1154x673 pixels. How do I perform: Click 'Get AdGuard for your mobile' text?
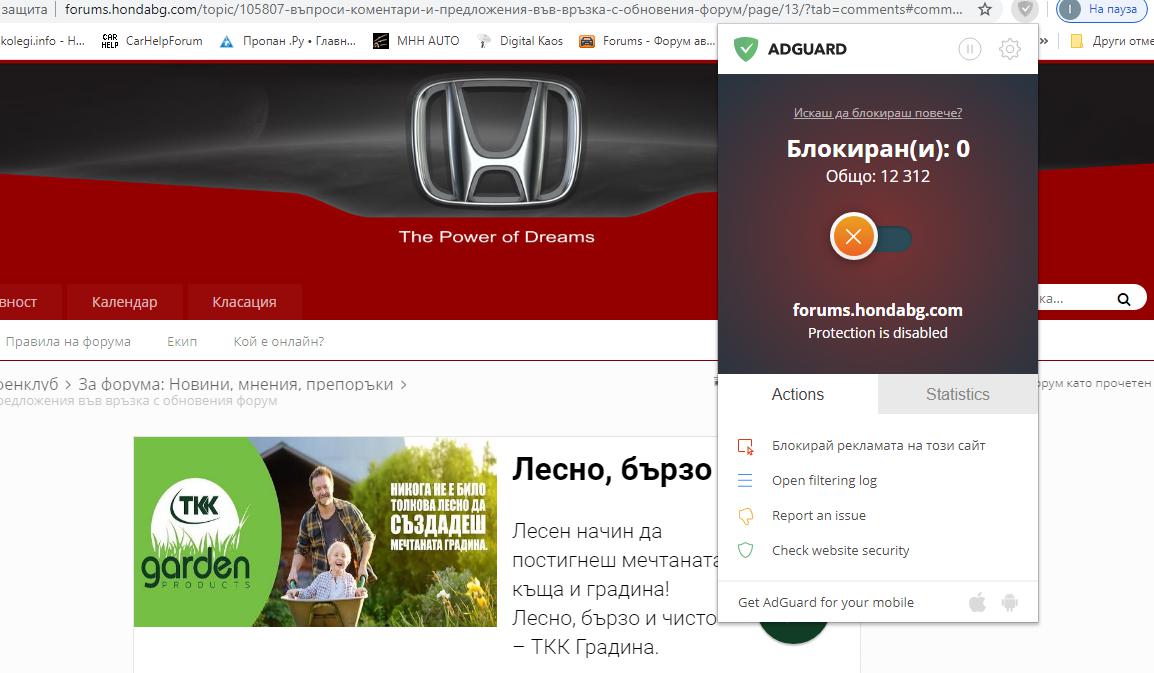tap(826, 602)
